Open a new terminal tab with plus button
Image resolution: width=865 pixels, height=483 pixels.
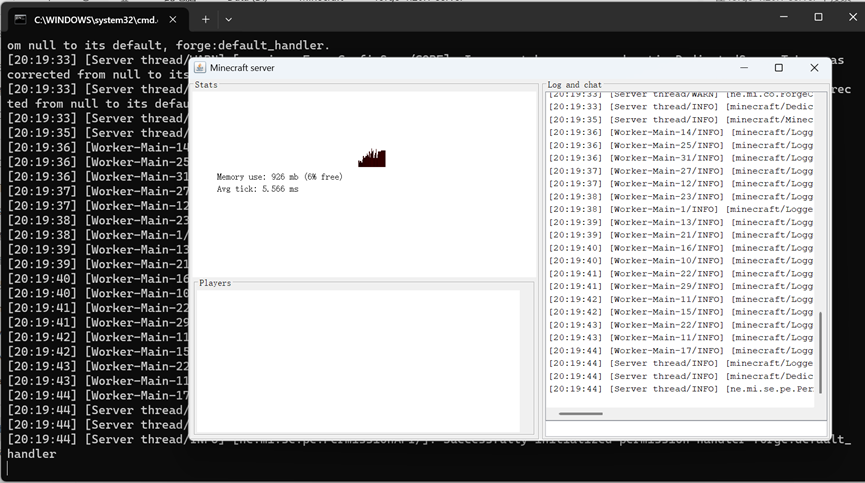(205, 19)
